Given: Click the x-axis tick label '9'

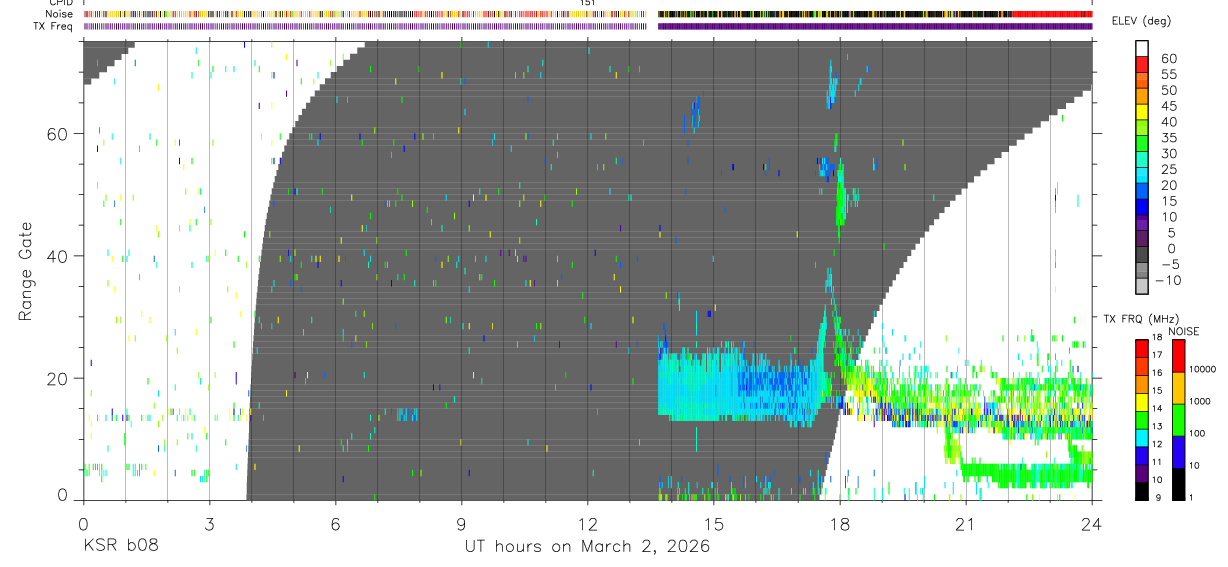Looking at the screenshot, I should tap(461, 523).
